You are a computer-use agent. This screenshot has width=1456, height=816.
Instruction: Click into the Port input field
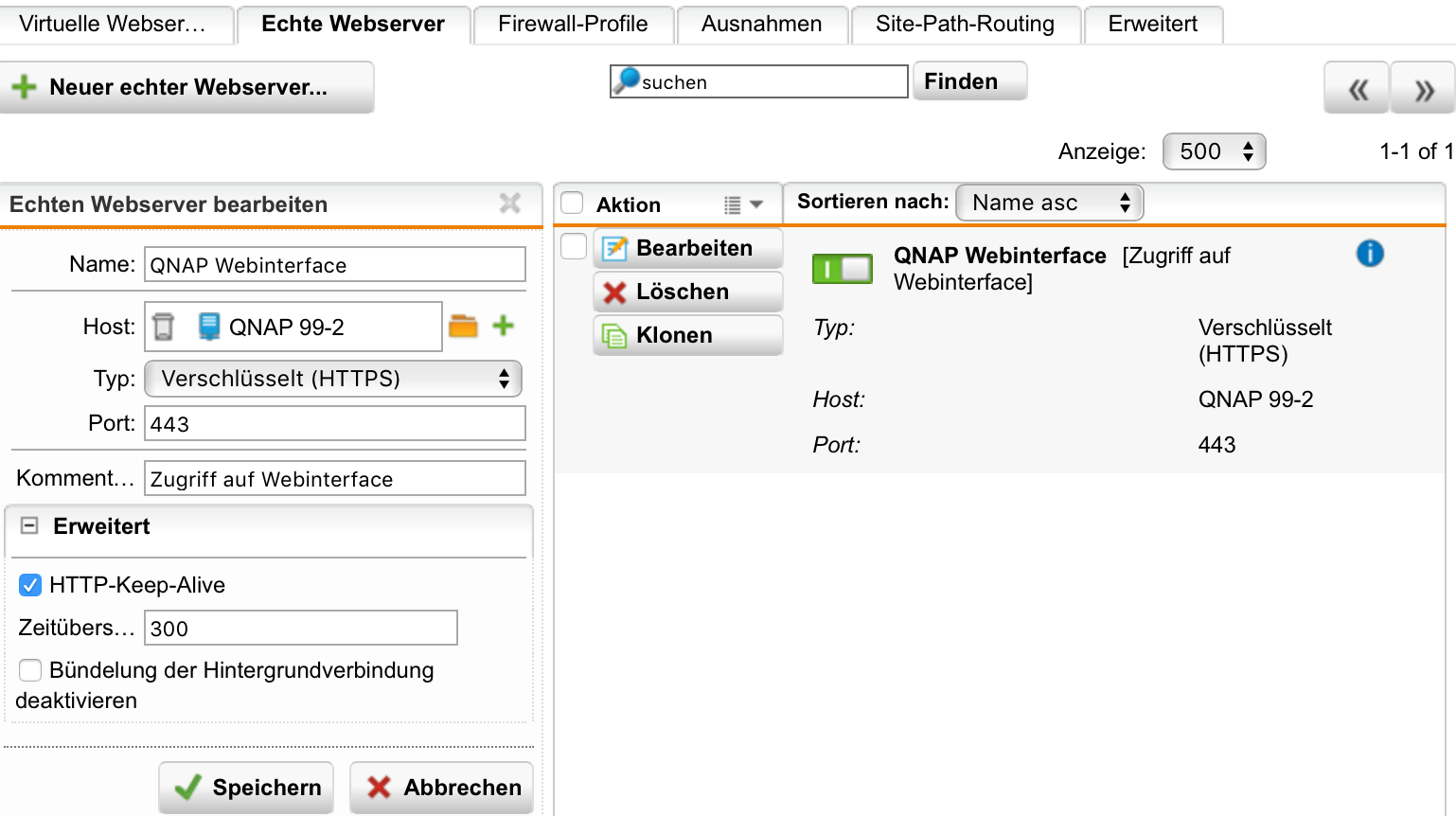(334, 424)
